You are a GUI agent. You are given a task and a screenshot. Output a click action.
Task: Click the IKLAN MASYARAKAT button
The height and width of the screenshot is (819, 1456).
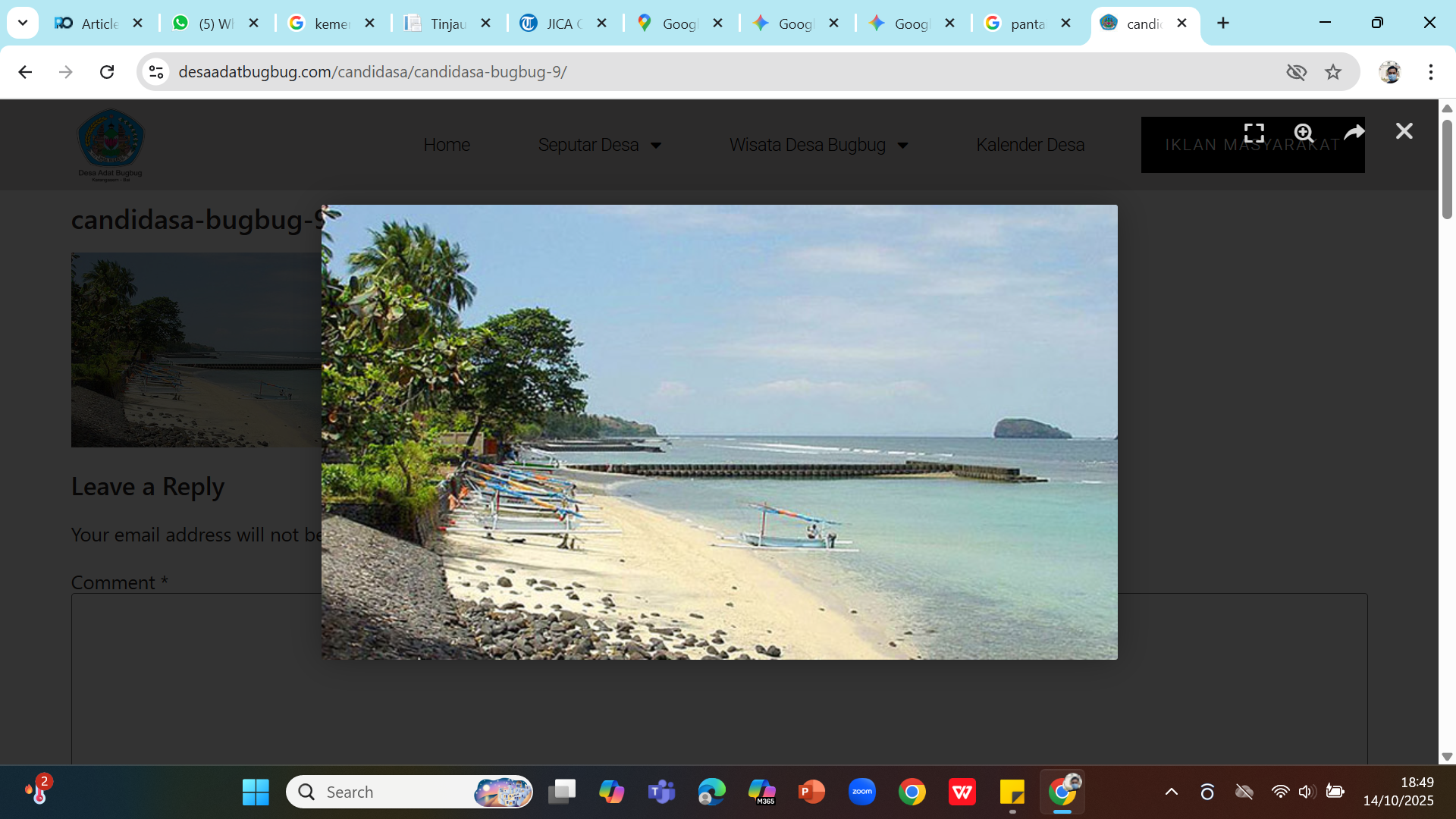1253,145
